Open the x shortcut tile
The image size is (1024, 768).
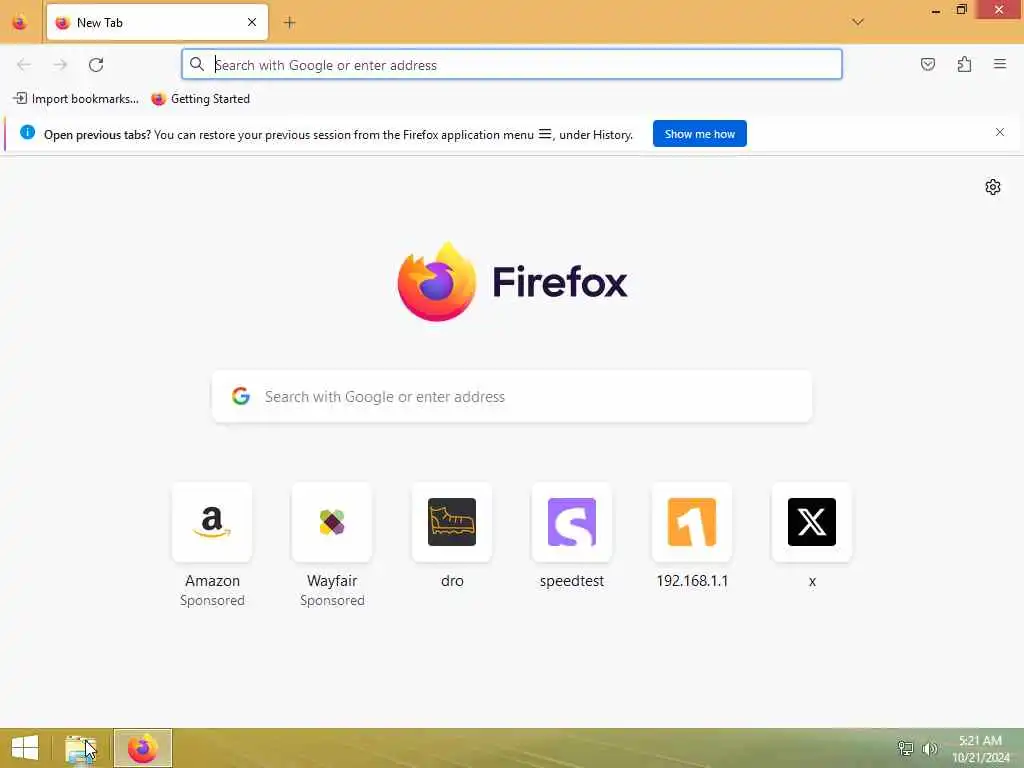(x=812, y=522)
